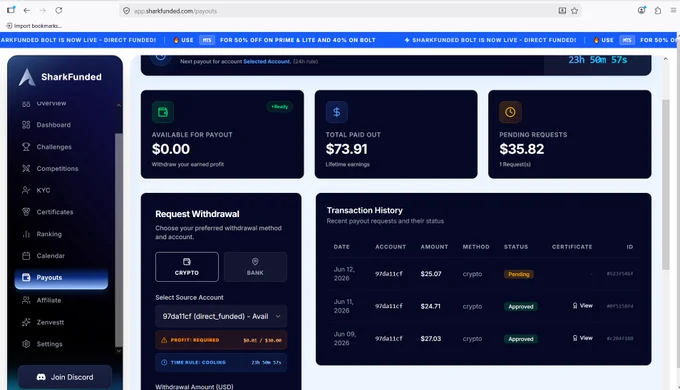Click Approved badge in Jun 11 row
This screenshot has width=680, height=390.
click(x=520, y=306)
